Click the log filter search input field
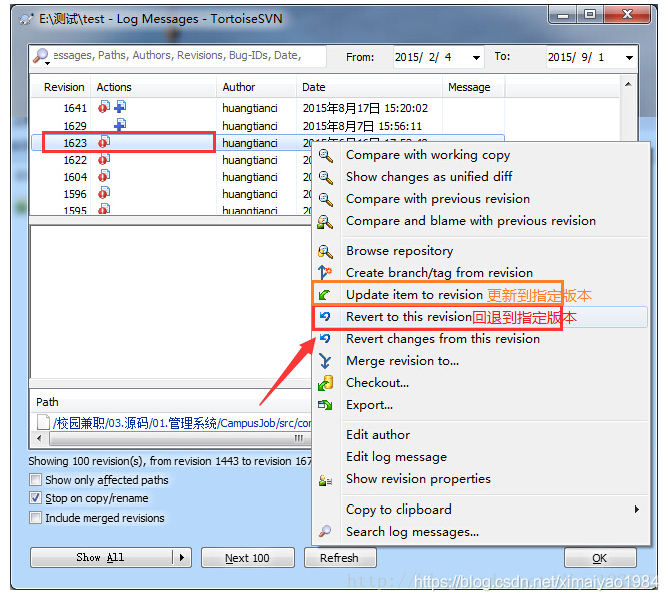This screenshot has width=669, height=601. click(188, 55)
